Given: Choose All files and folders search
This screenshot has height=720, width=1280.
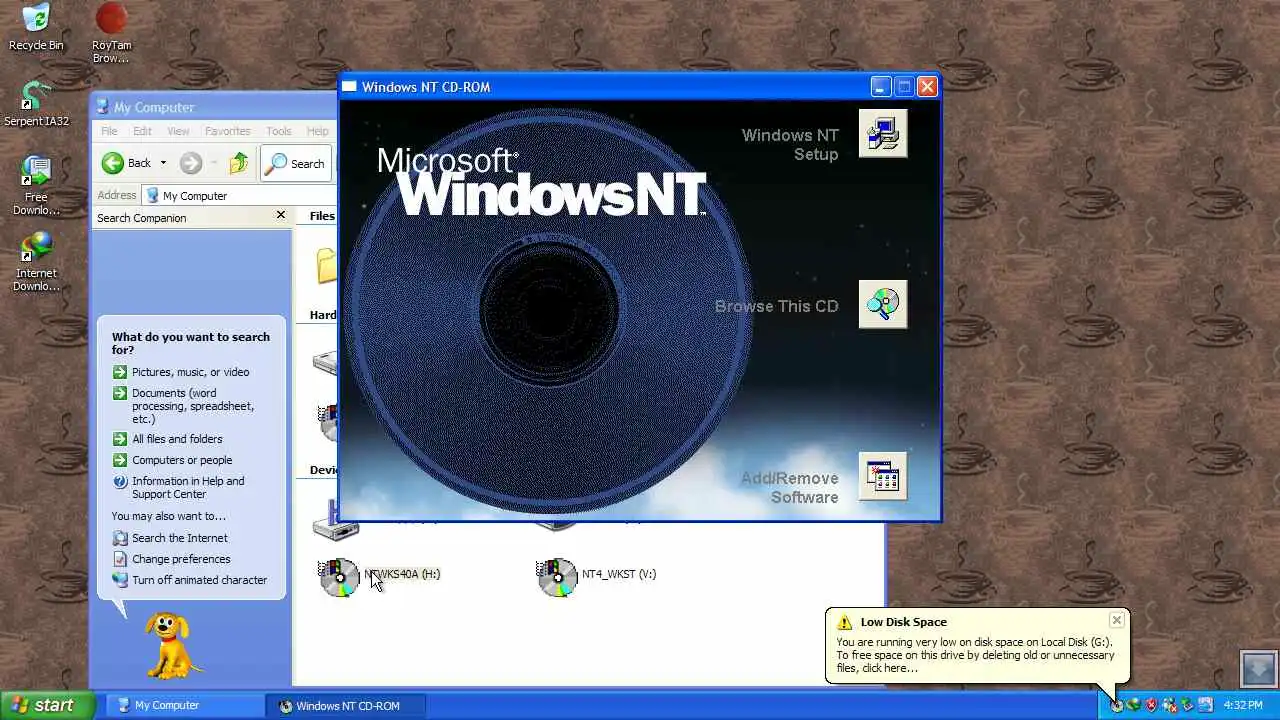Looking at the screenshot, I should (168, 439).
